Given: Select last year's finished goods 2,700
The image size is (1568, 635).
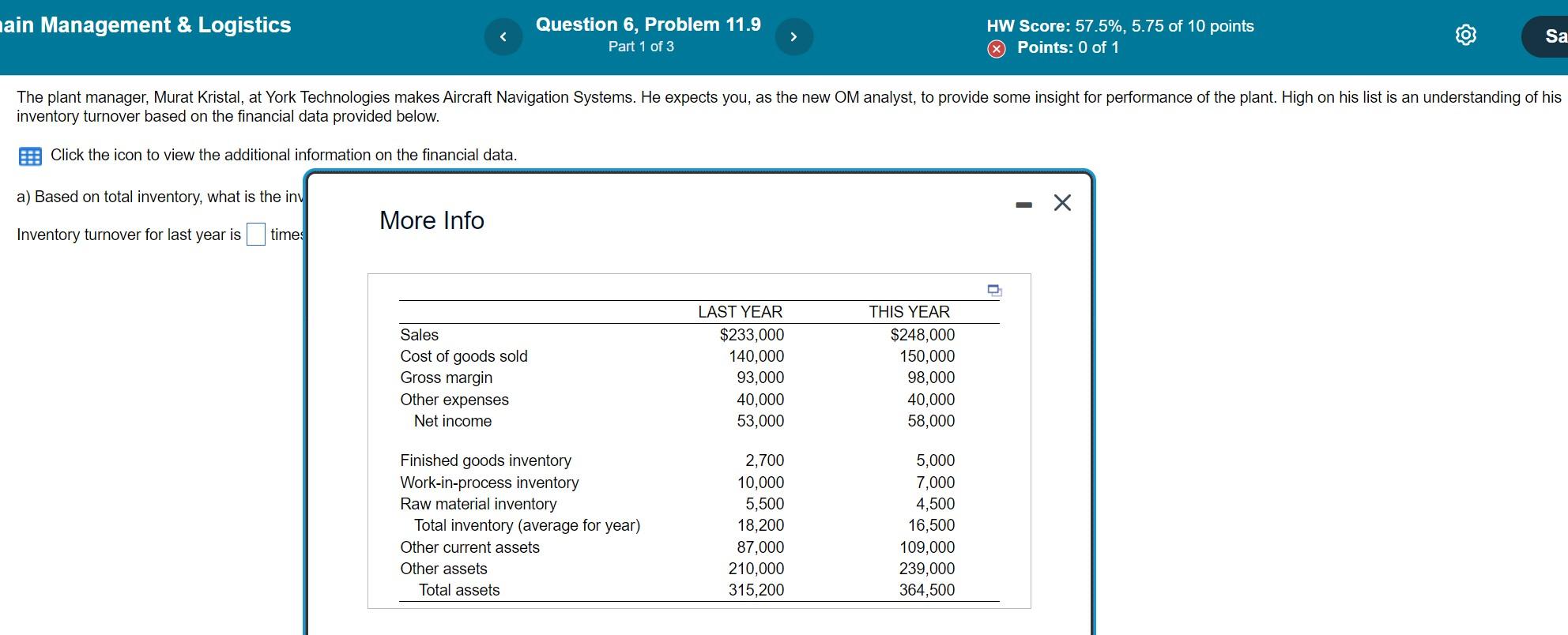Looking at the screenshot, I should tap(765, 460).
